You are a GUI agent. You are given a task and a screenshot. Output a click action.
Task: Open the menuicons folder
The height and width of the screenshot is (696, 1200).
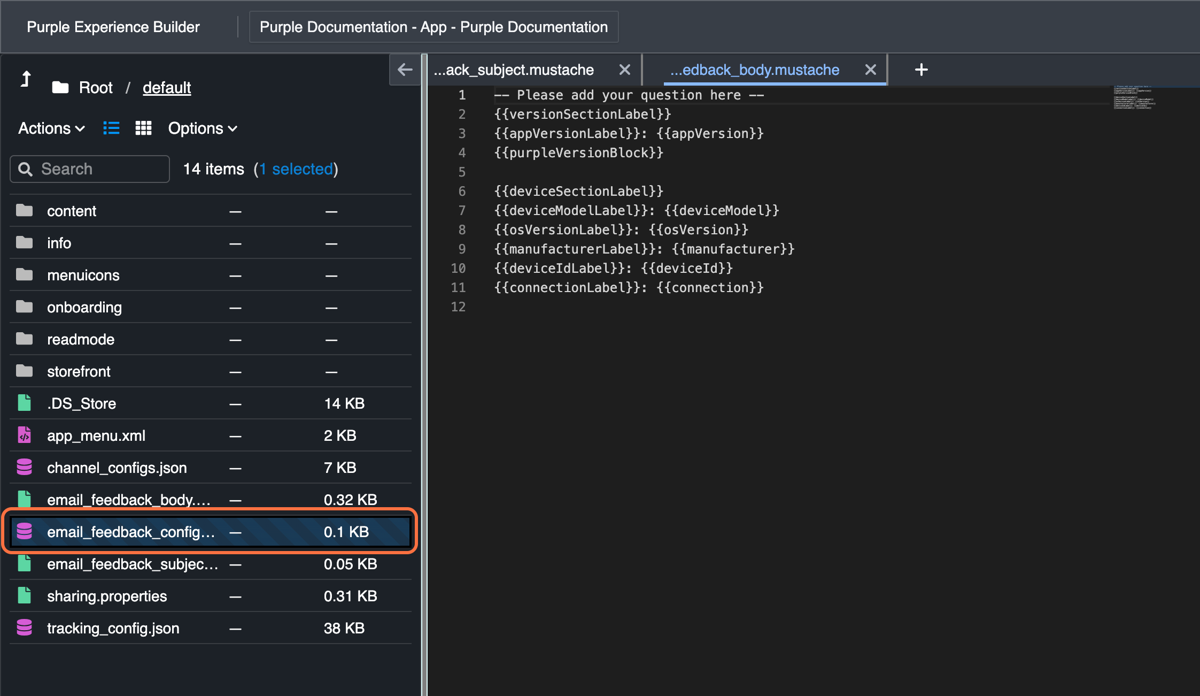pyautogui.click(x=83, y=275)
